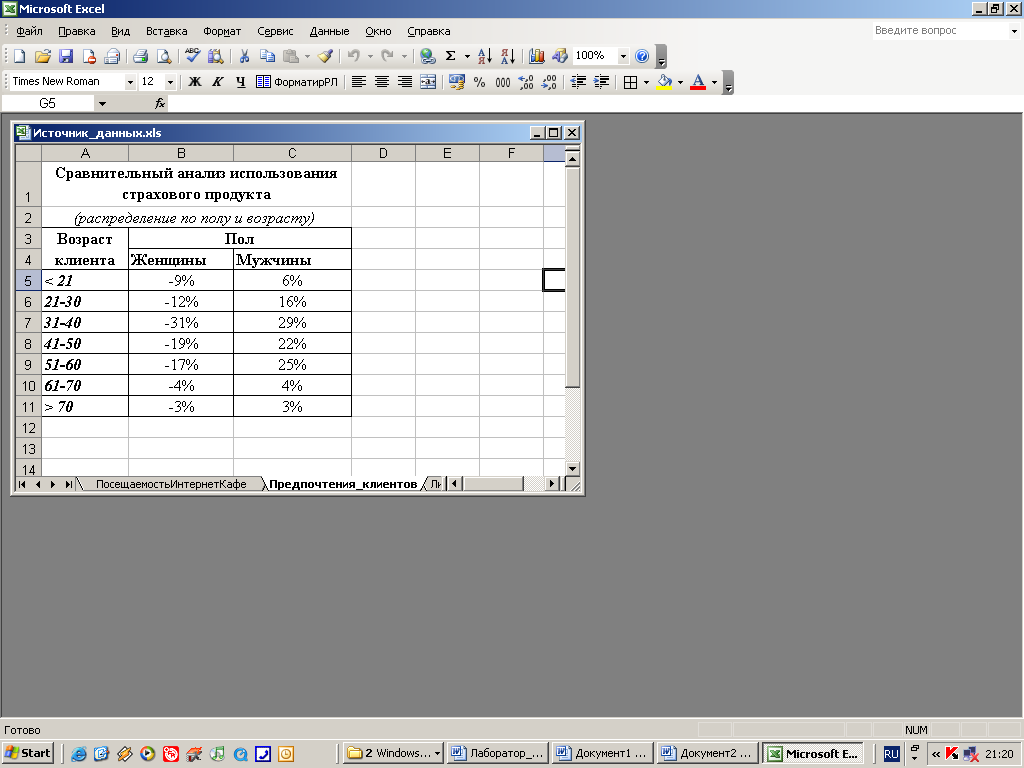Viewport: 1024px width, 768px height.
Task: Click the fx insert function button
Action: (x=160, y=103)
